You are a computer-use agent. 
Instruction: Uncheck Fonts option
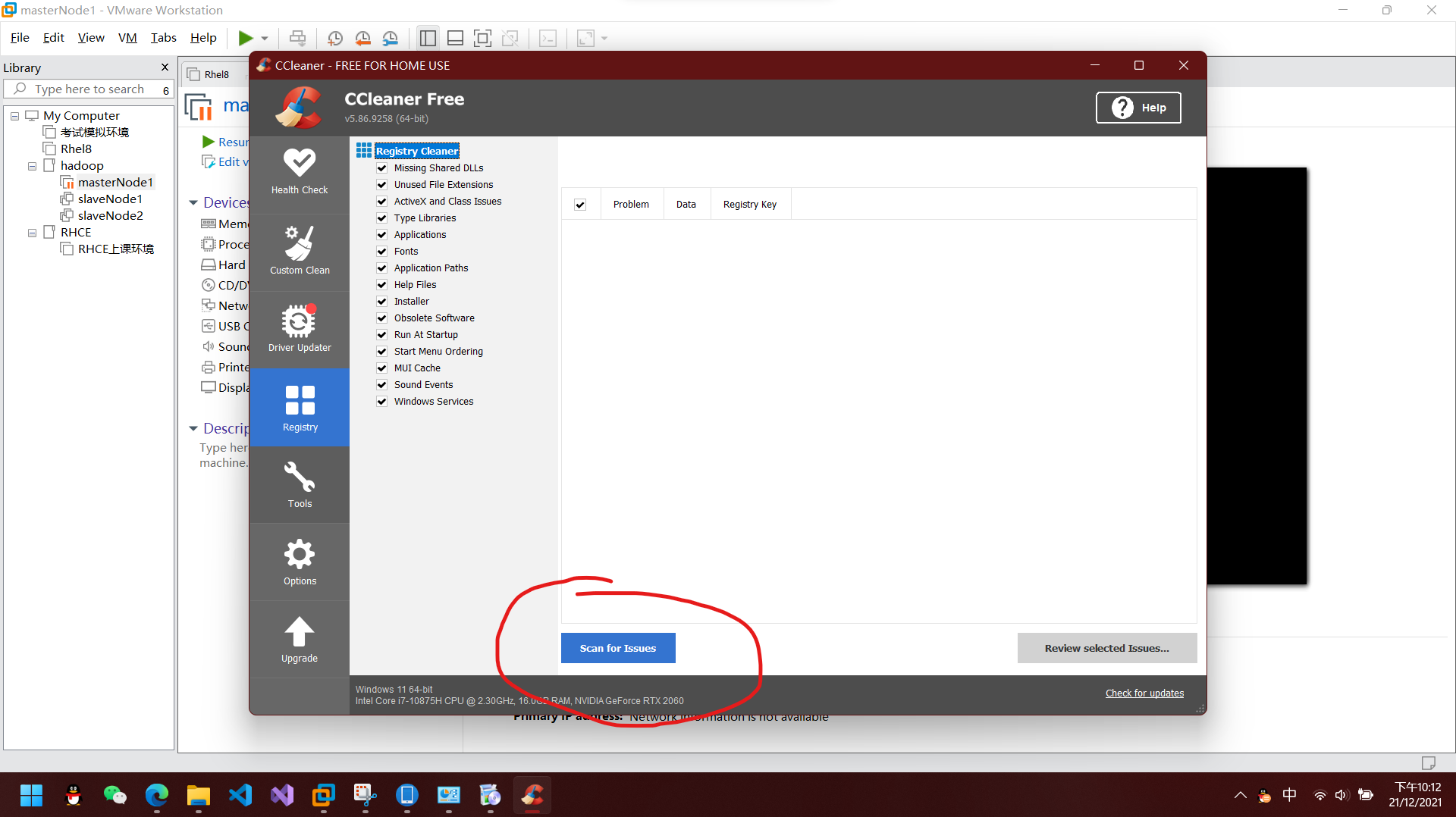point(382,251)
